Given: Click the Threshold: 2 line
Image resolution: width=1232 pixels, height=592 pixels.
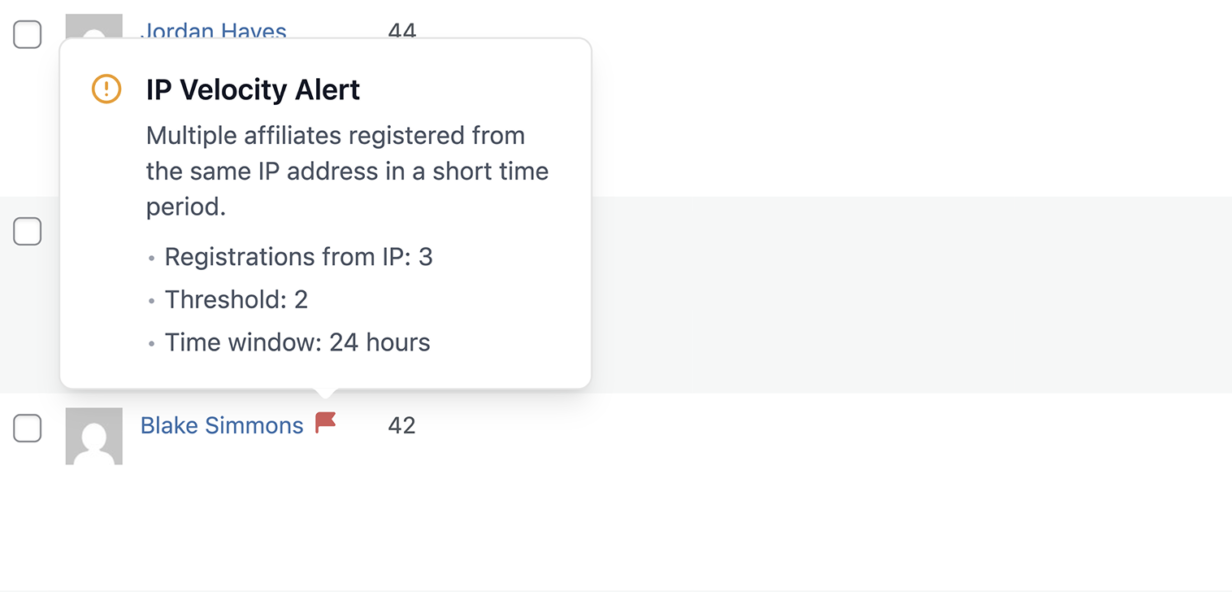Looking at the screenshot, I should tap(237, 299).
